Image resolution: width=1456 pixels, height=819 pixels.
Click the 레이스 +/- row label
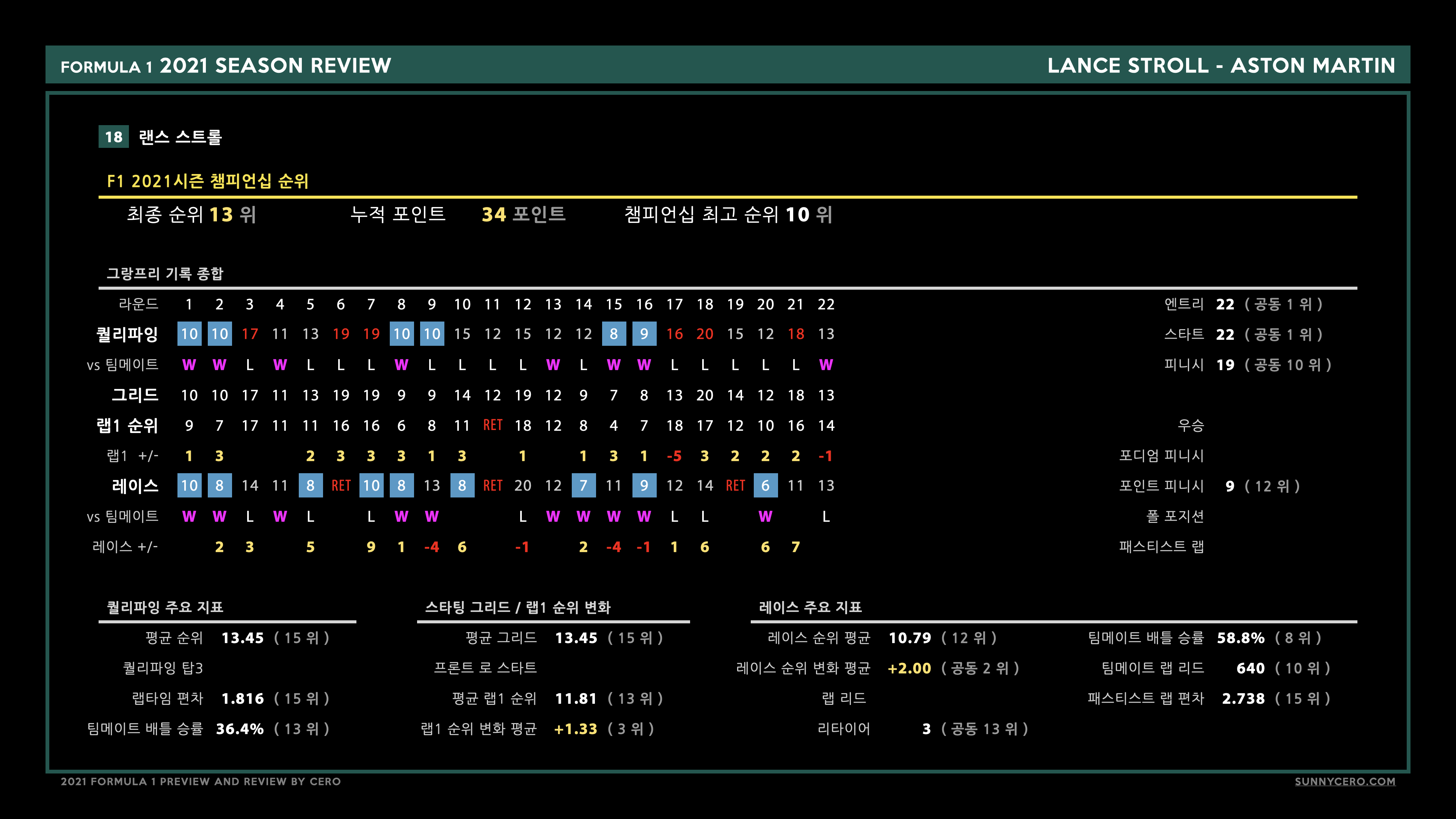click(x=125, y=546)
